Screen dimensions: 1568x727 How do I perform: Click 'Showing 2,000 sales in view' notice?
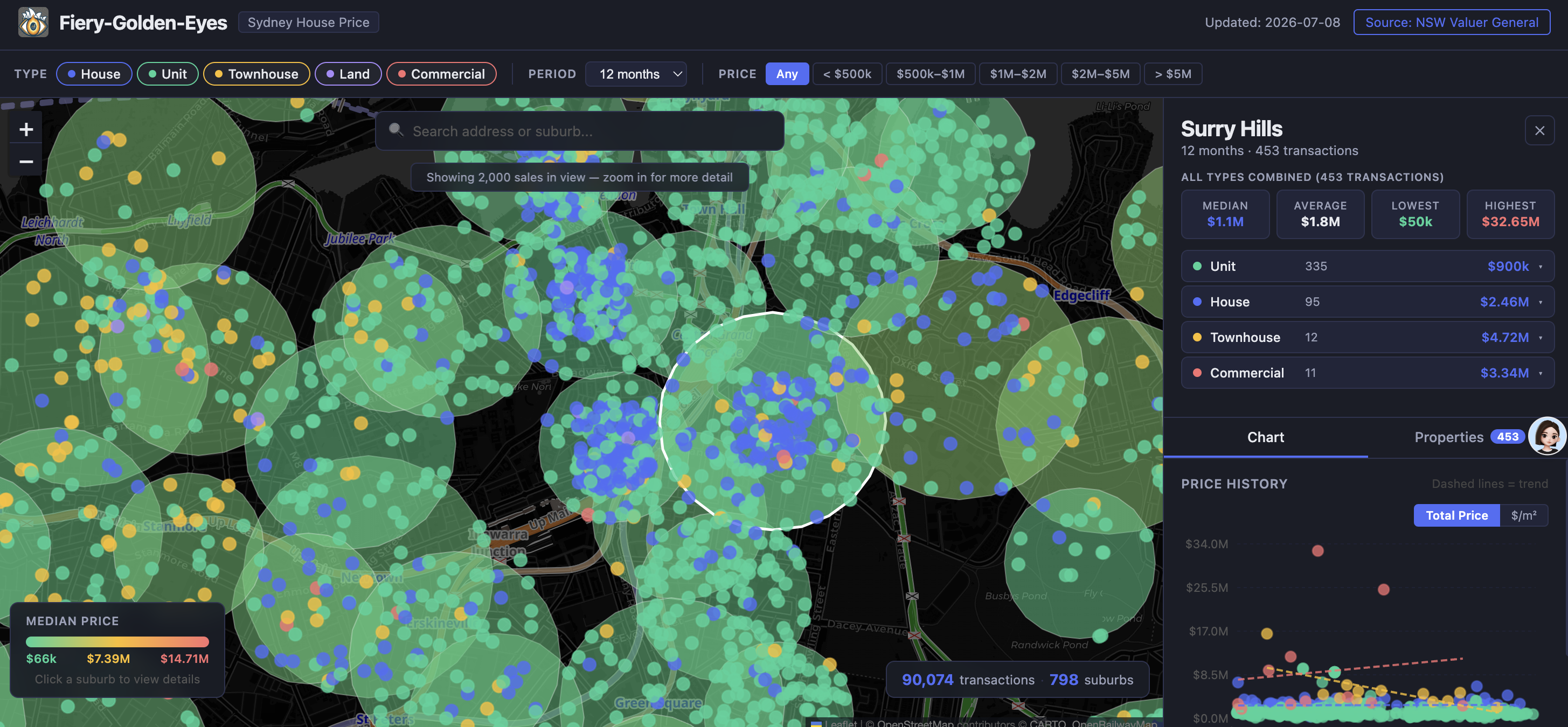pos(579,177)
